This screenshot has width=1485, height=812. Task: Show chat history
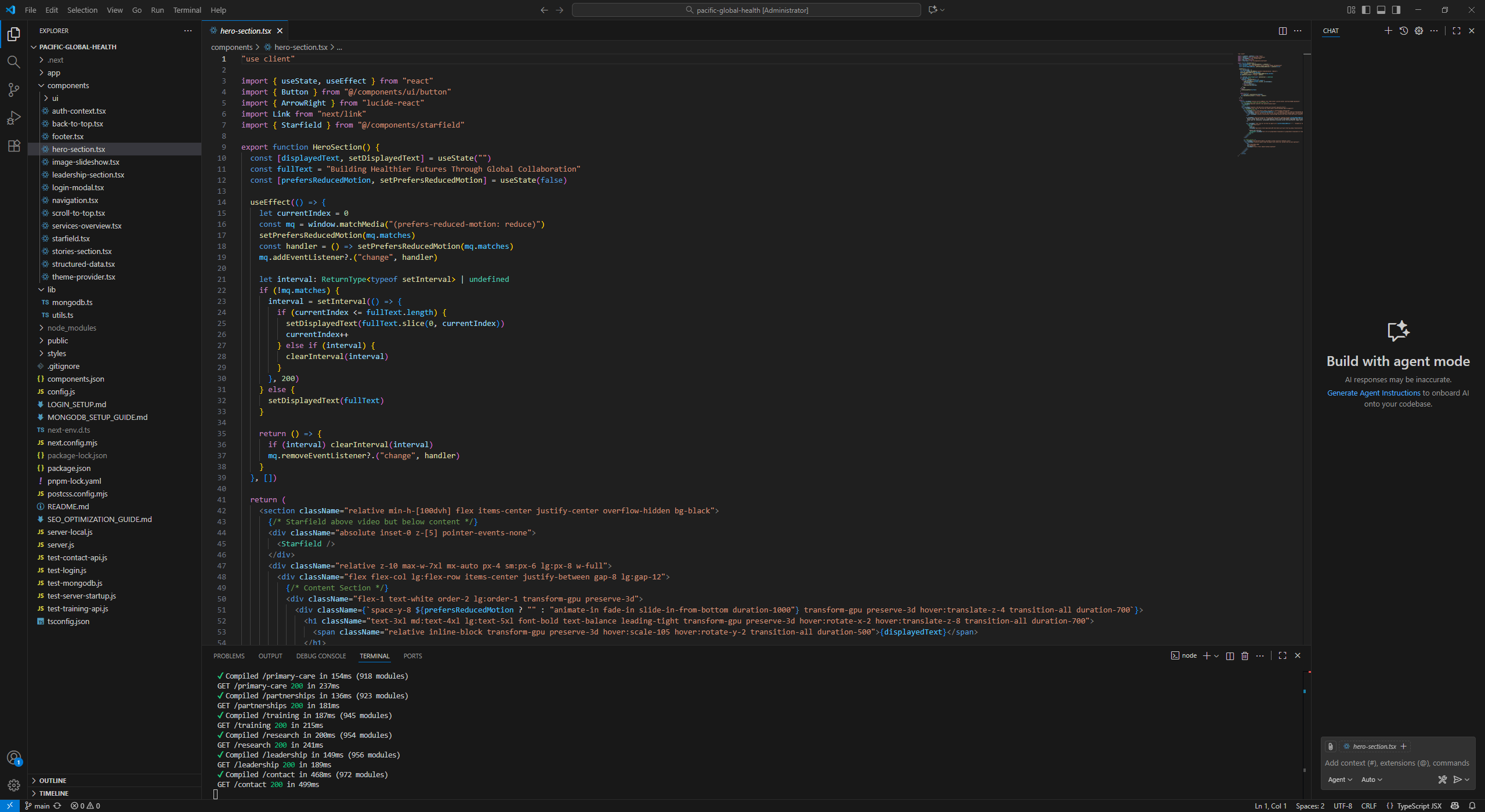[x=1403, y=31]
